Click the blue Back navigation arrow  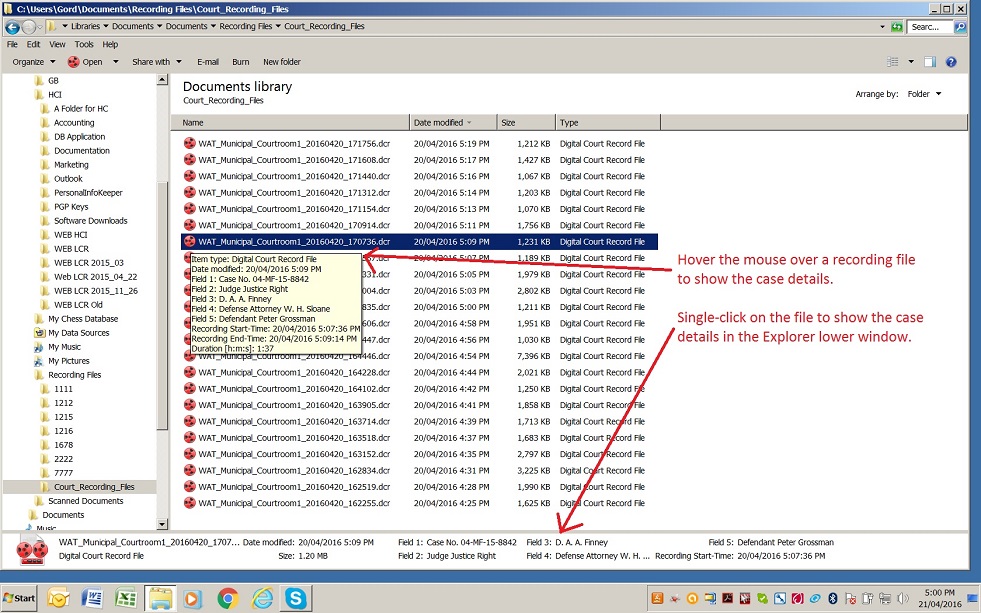pos(13,27)
